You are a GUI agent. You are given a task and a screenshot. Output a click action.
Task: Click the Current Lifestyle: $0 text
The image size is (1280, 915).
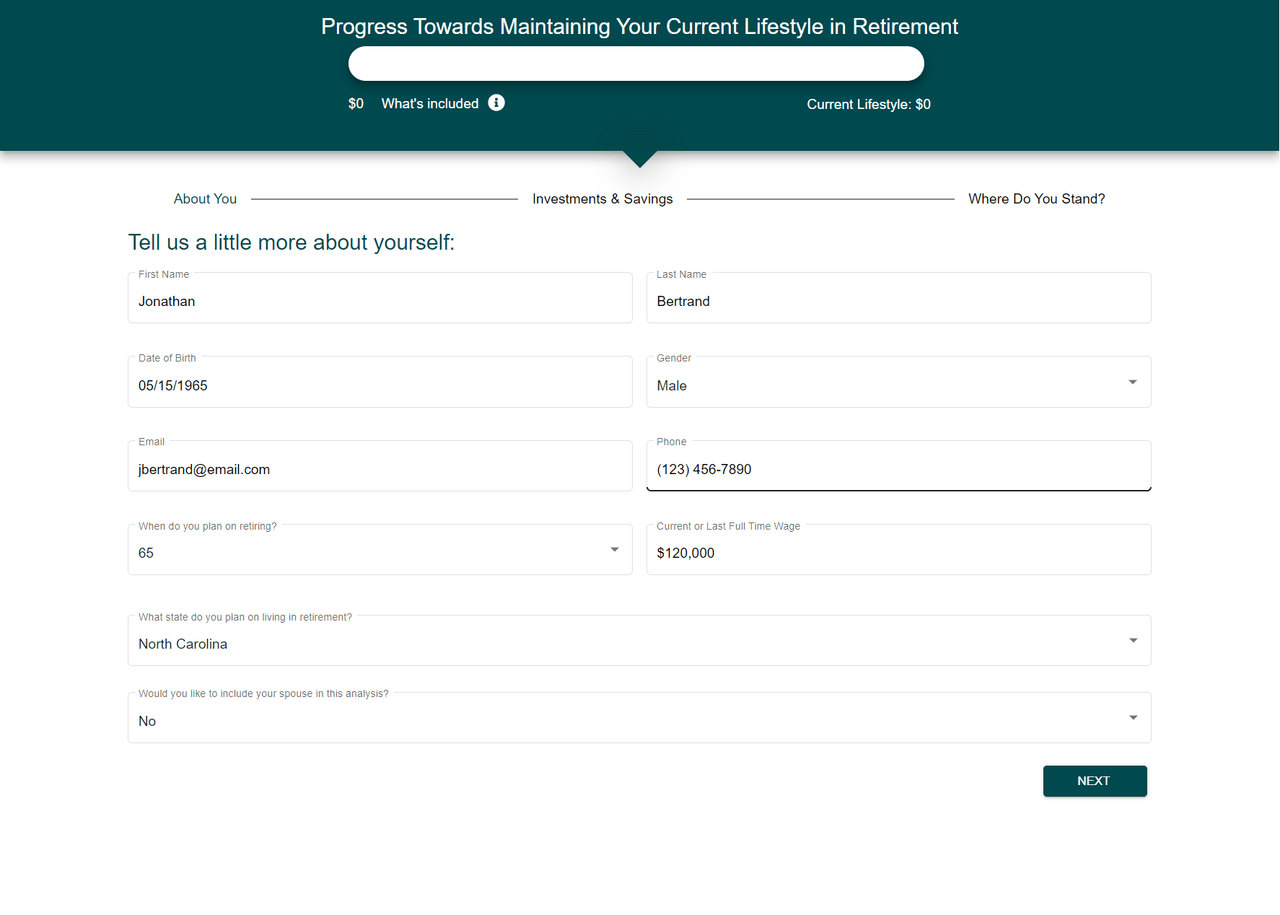point(869,104)
